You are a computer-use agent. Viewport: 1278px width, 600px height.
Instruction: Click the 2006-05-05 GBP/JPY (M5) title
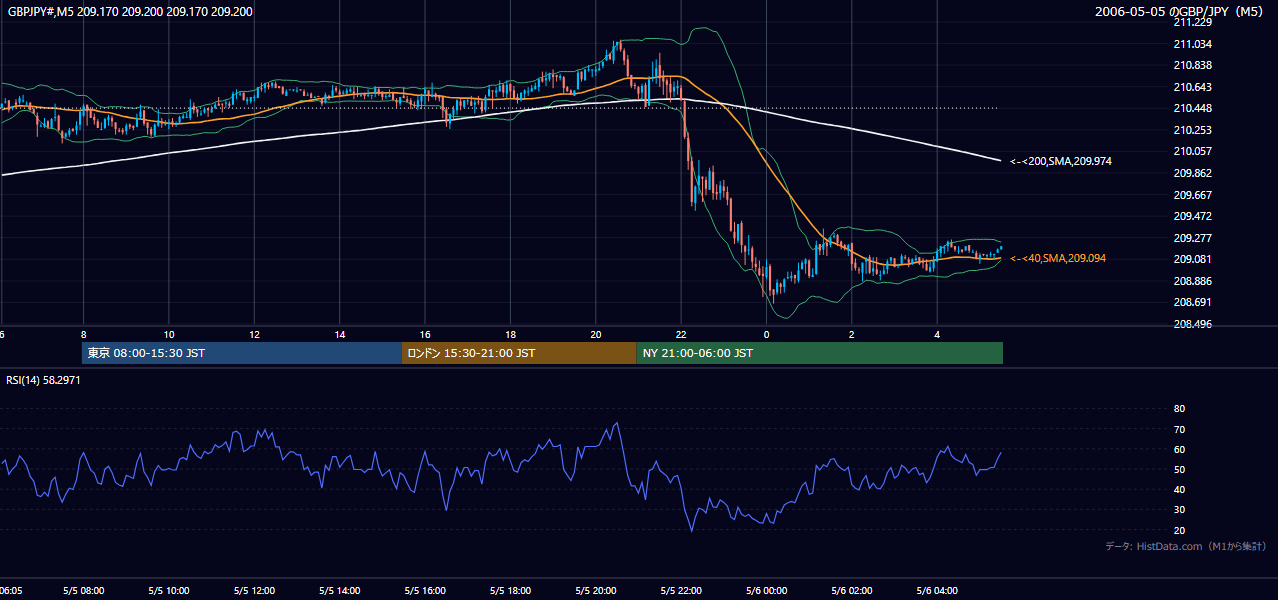(x=1181, y=12)
